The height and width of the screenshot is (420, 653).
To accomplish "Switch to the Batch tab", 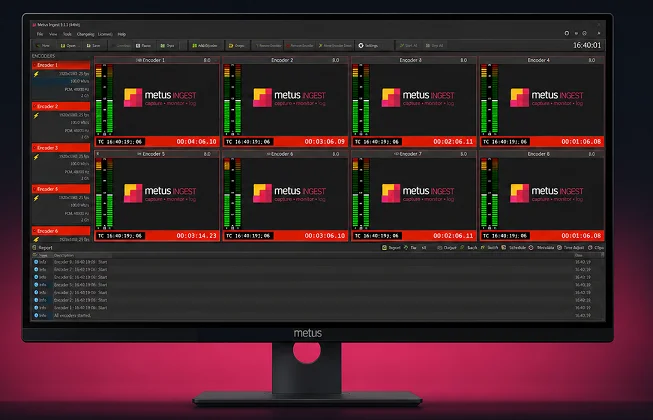I will pos(469,248).
